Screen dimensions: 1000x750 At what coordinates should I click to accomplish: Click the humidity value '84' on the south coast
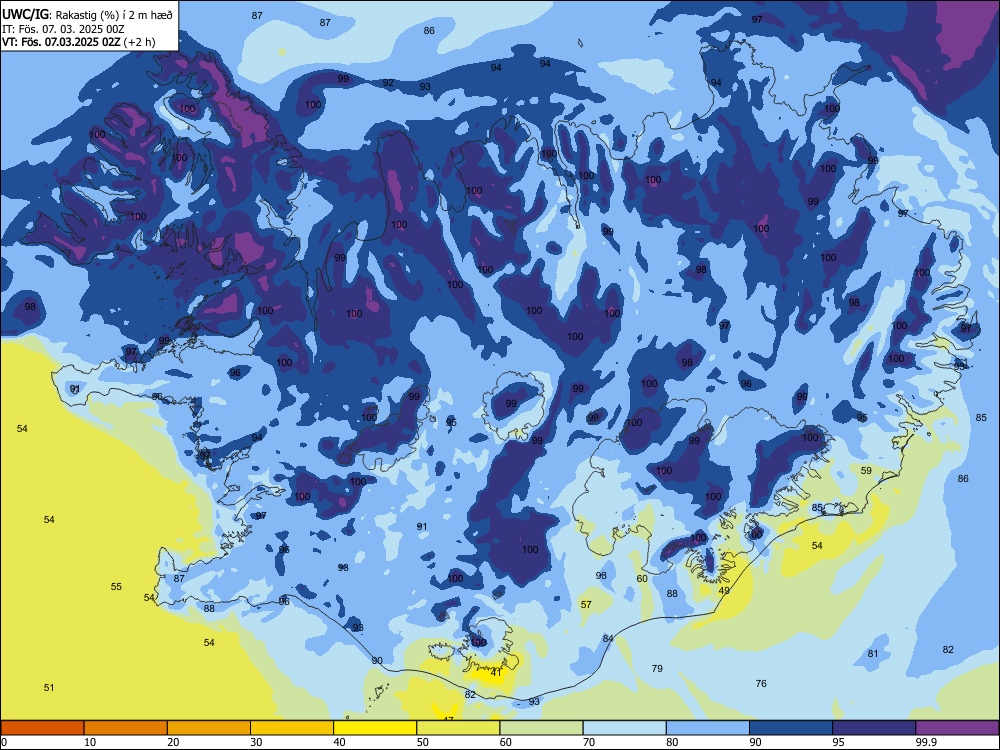click(608, 638)
